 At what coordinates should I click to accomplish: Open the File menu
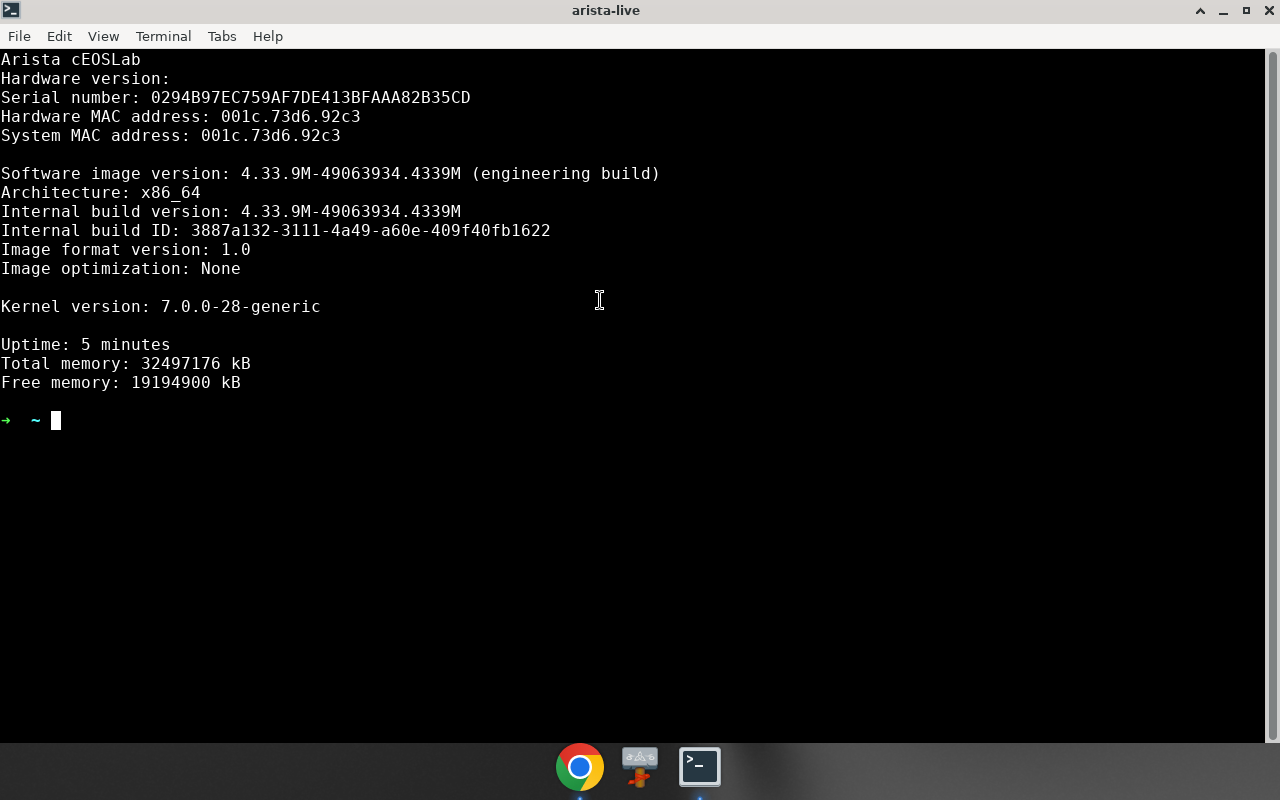coord(19,36)
